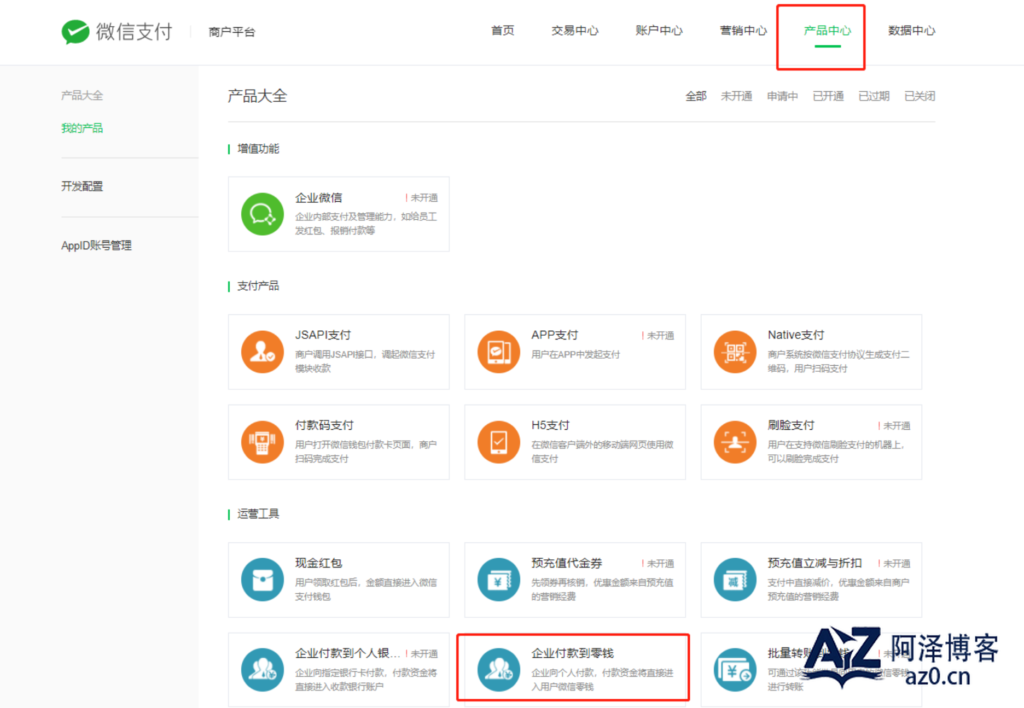This screenshot has height=708, width=1024.
Task: Click the APP支付 orange phone icon
Action: (x=498, y=351)
